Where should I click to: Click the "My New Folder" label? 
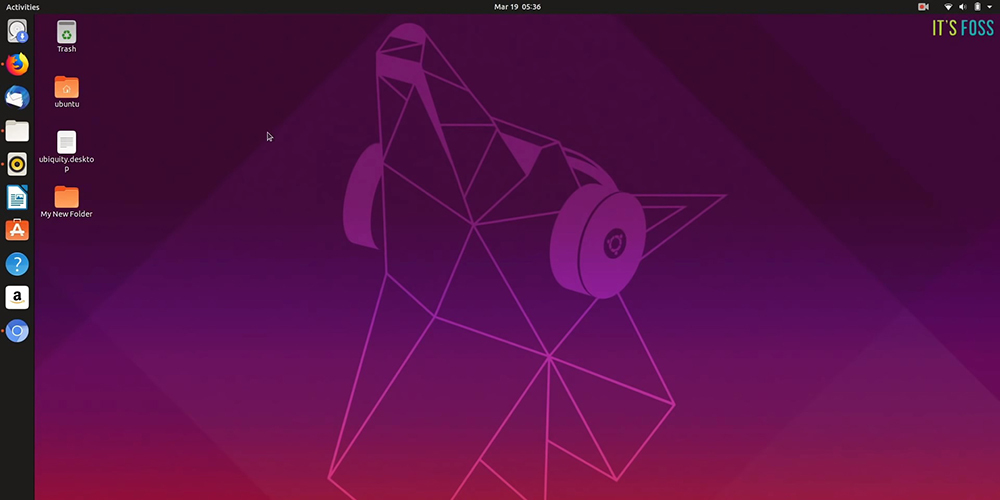click(66, 214)
